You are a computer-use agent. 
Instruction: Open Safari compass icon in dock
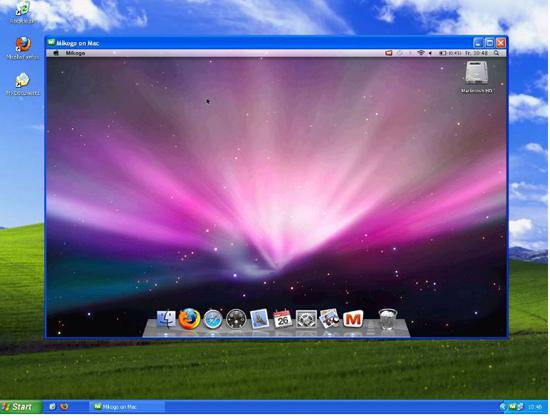point(213,319)
